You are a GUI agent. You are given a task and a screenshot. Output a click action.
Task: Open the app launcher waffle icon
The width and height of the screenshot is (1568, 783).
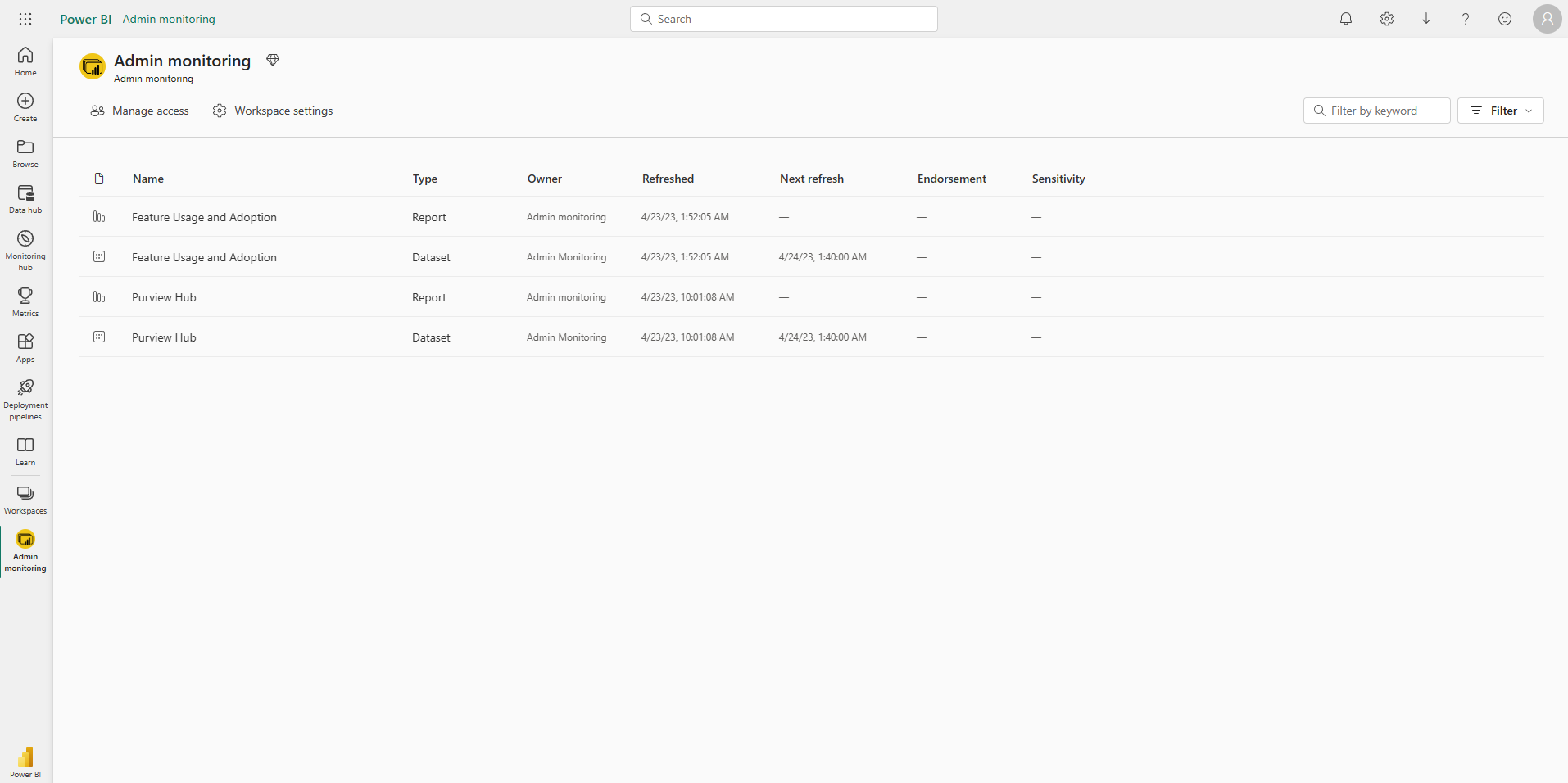coord(25,19)
